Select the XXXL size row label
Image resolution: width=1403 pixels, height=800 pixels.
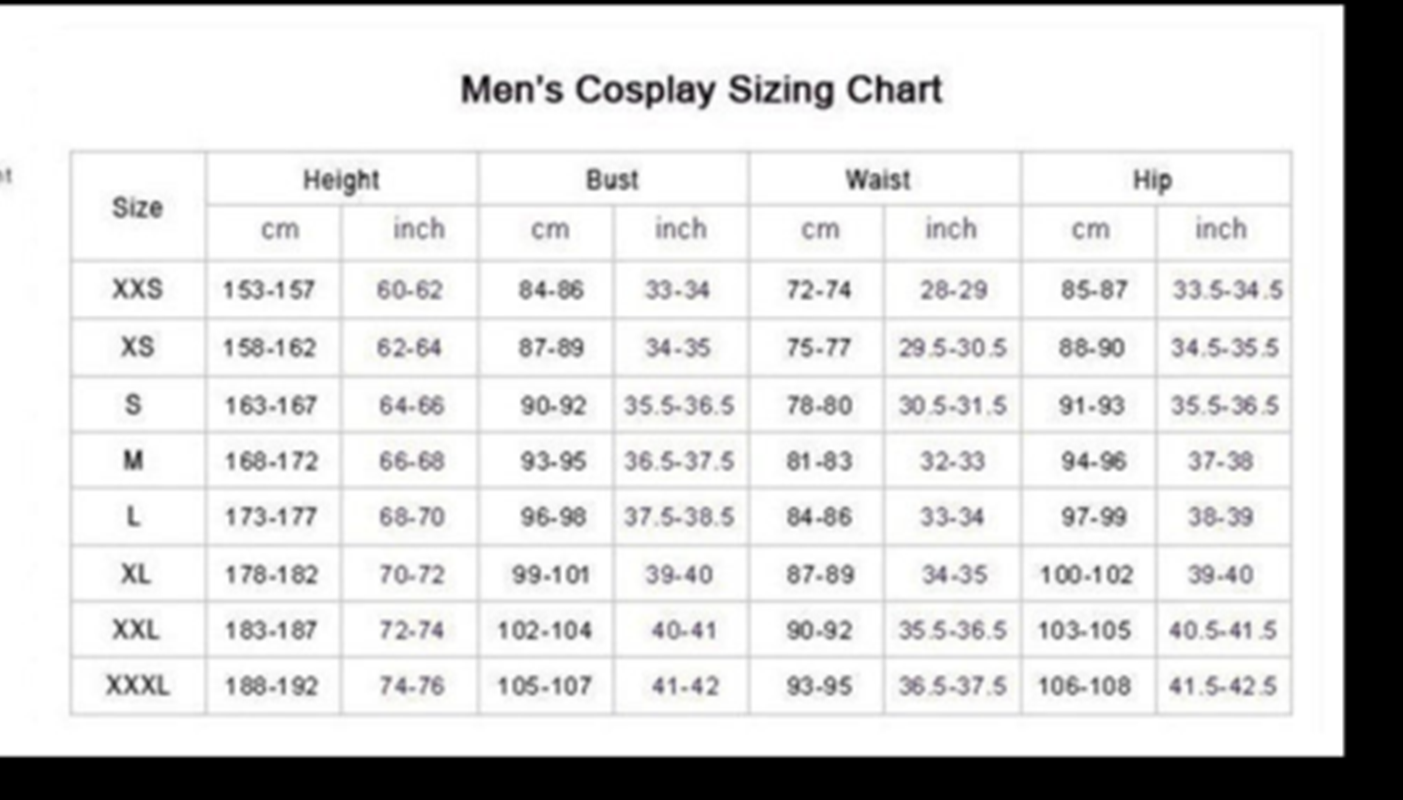(x=137, y=687)
